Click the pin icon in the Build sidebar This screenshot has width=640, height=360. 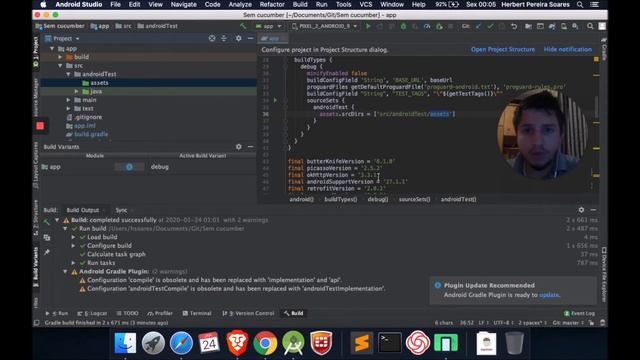(47, 252)
